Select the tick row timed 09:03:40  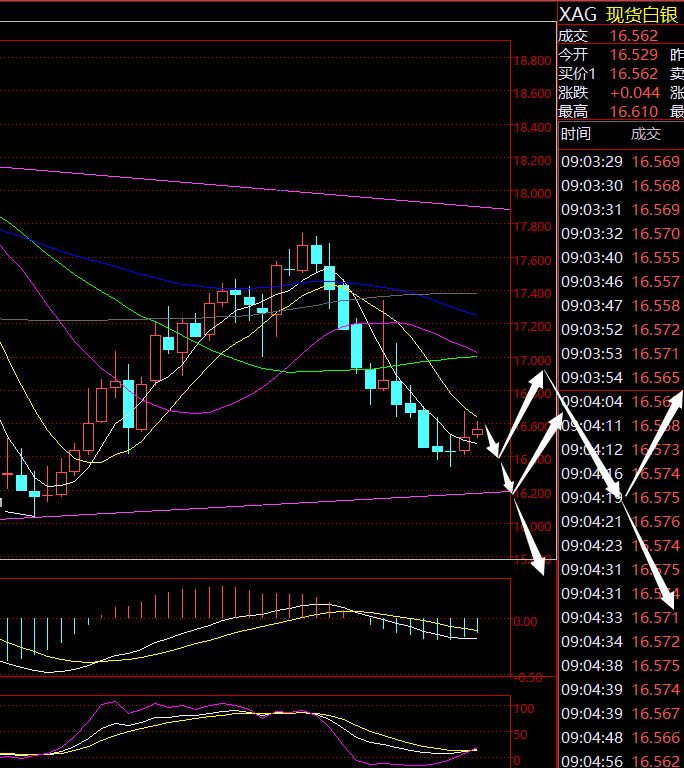click(x=621, y=258)
